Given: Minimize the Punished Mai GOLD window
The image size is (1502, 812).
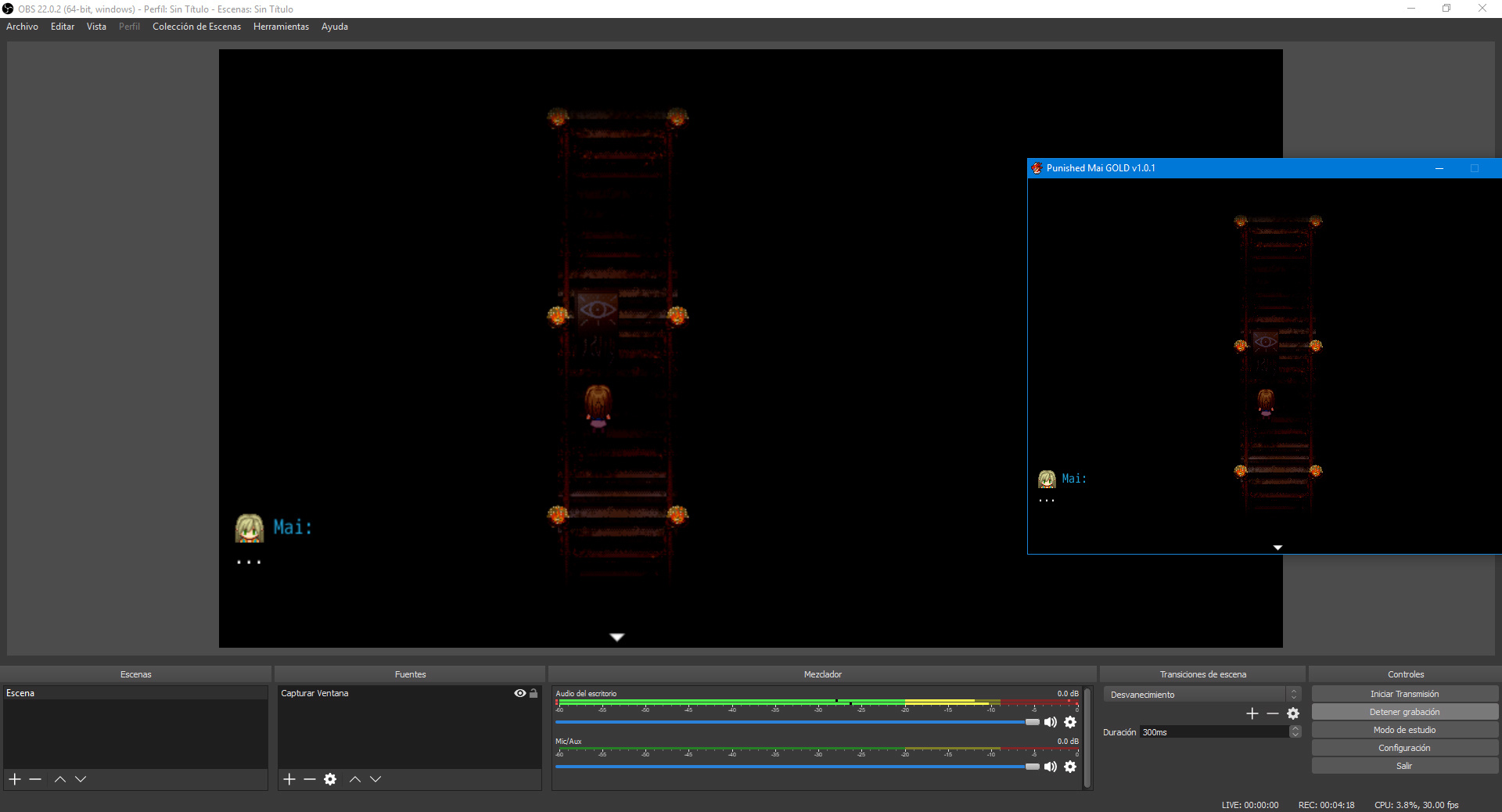Looking at the screenshot, I should (x=1439, y=168).
